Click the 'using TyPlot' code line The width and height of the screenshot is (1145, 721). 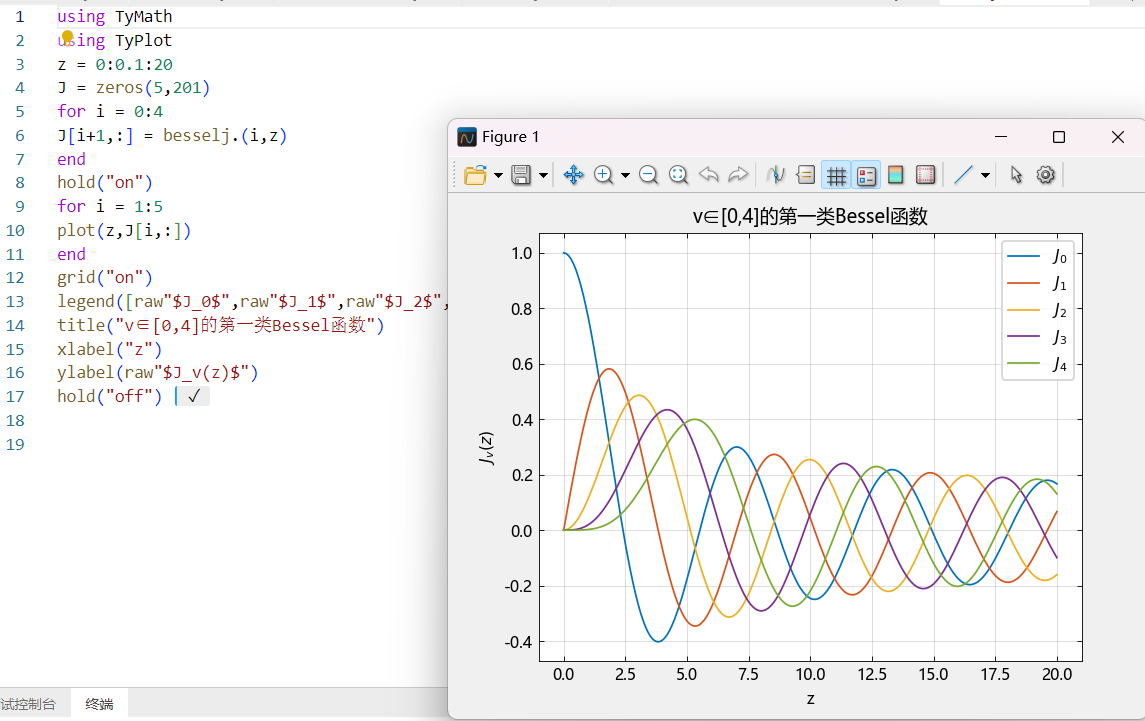115,40
